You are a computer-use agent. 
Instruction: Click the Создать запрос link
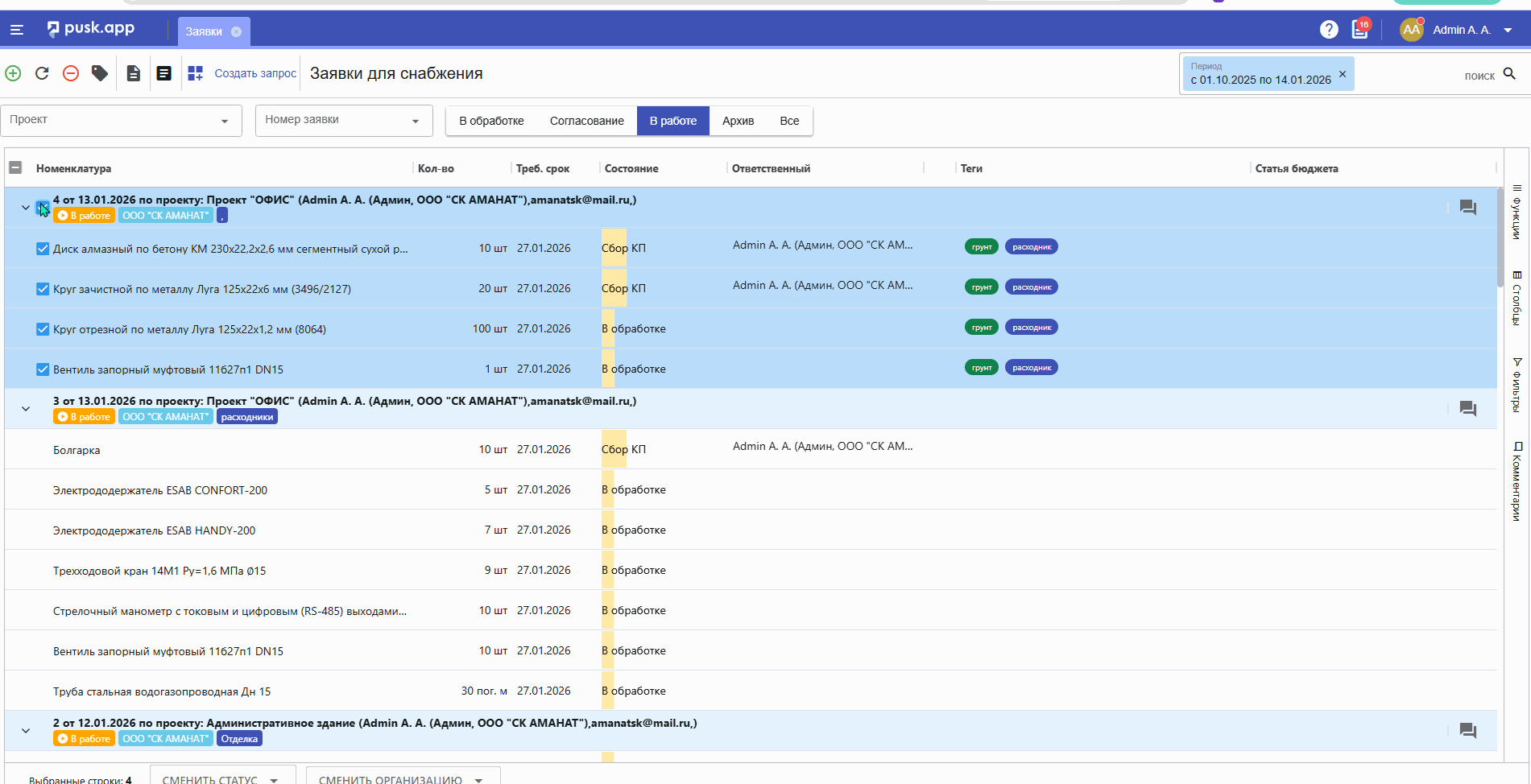[x=255, y=73]
